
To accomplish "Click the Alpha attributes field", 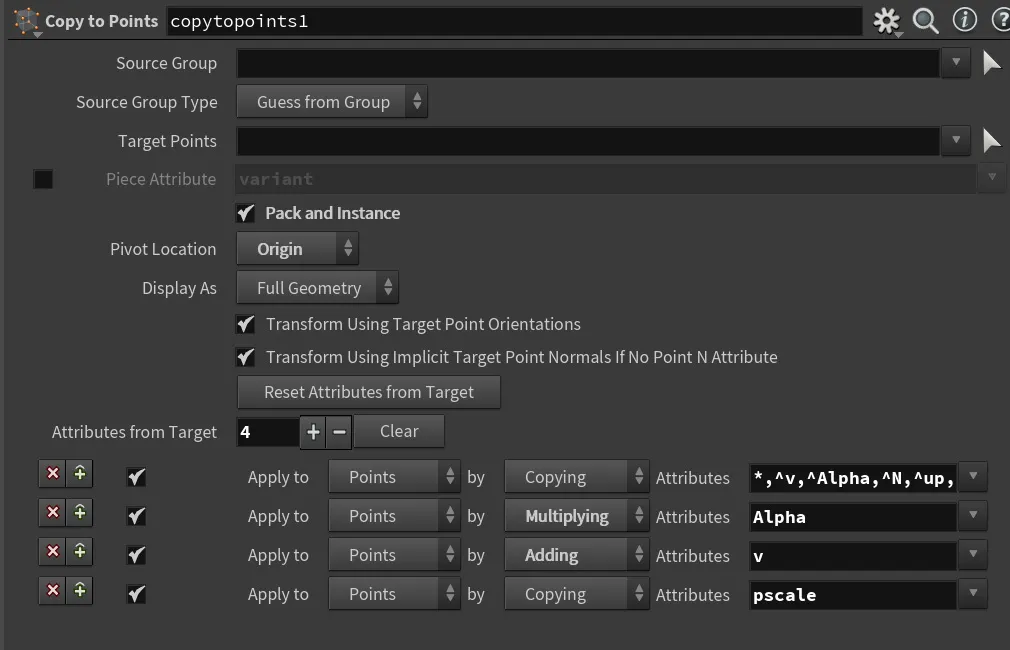I will tap(853, 517).
